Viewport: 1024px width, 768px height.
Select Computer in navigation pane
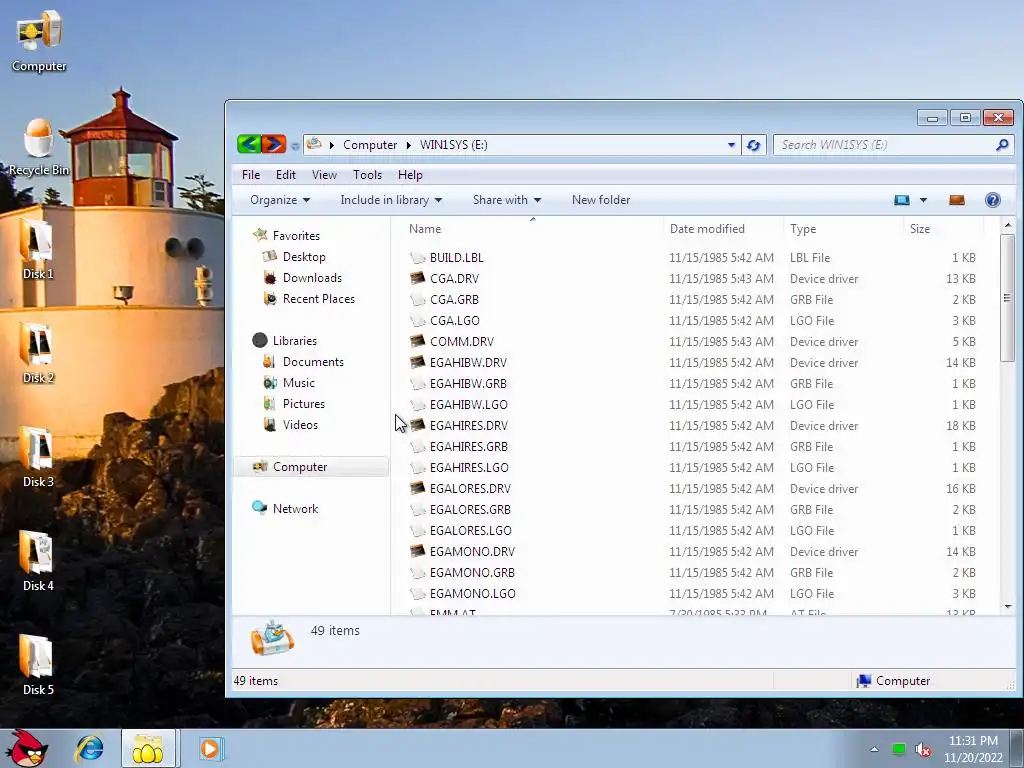coord(311,466)
